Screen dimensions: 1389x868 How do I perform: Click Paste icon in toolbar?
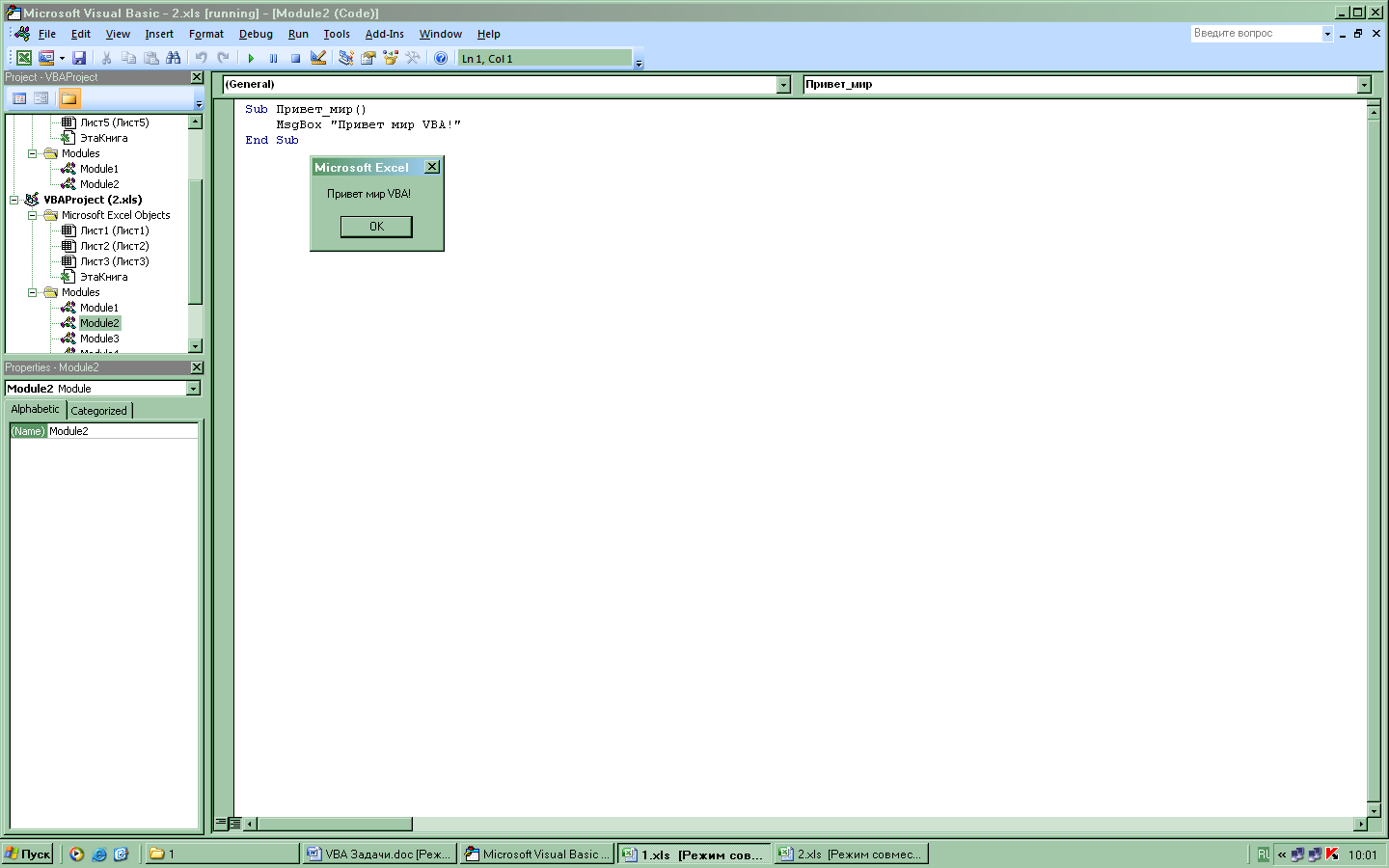pyautogui.click(x=151, y=58)
